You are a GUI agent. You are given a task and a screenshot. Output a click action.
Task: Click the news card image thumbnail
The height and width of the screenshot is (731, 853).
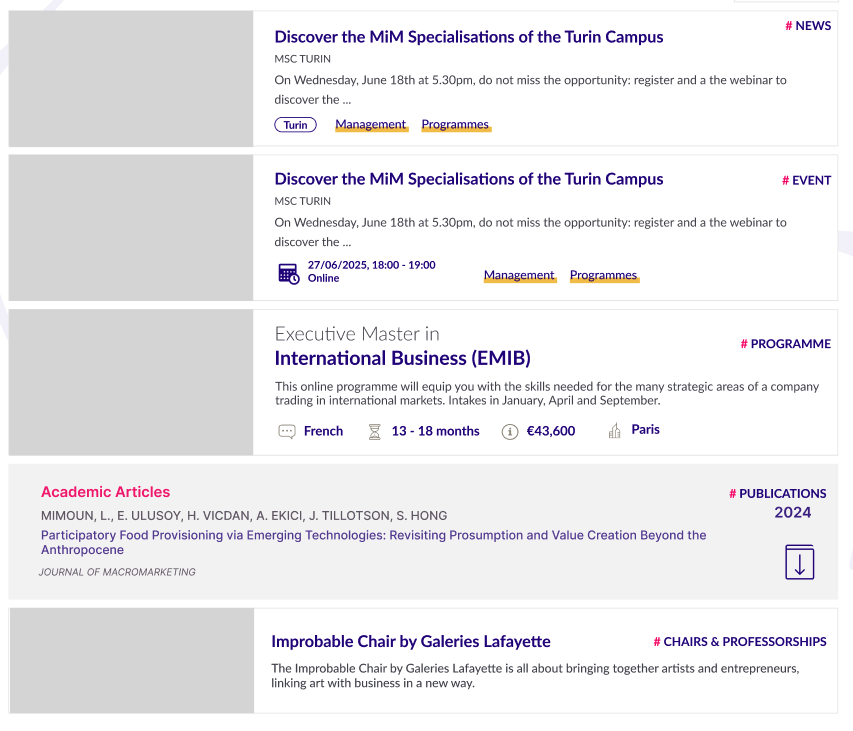[x=131, y=78]
